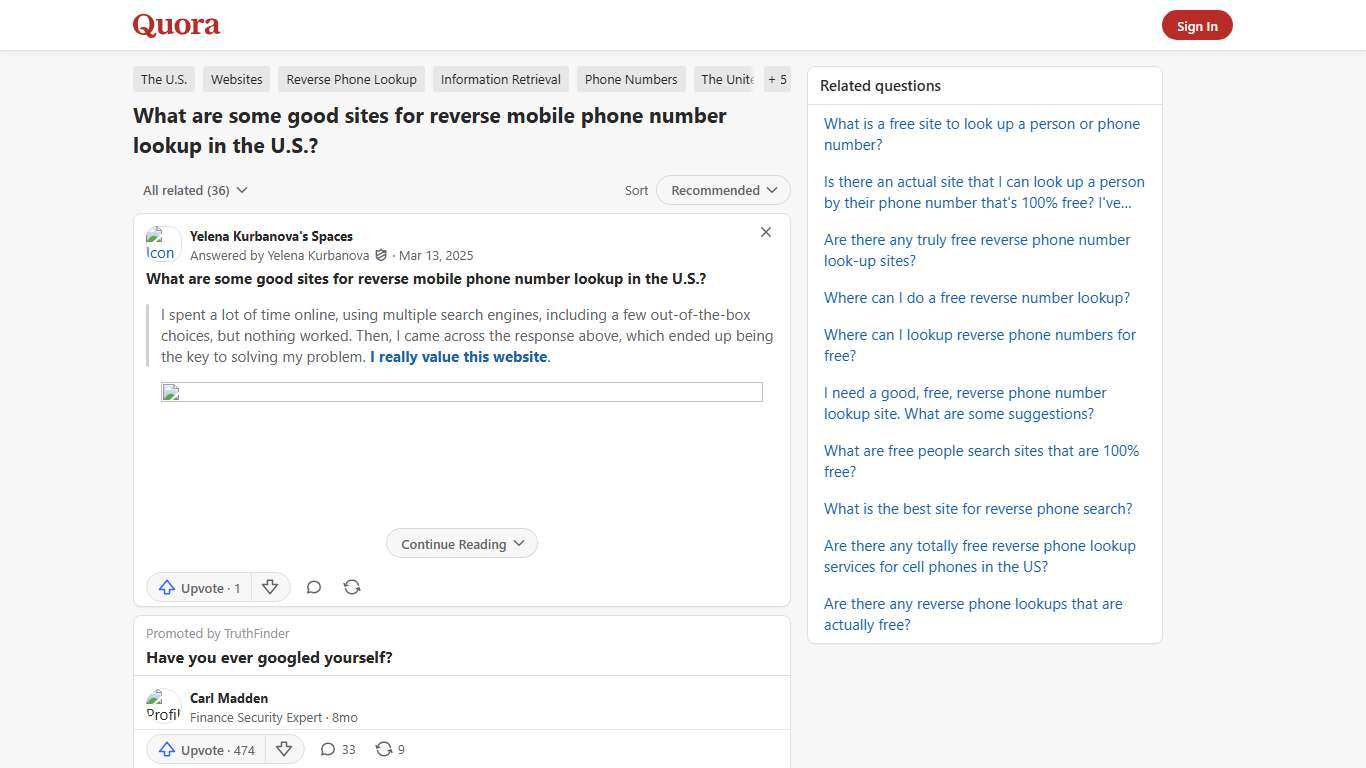Screen dimensions: 1366x768
Task: Open the comment bubble on the first answer
Action: pyautogui.click(x=313, y=587)
